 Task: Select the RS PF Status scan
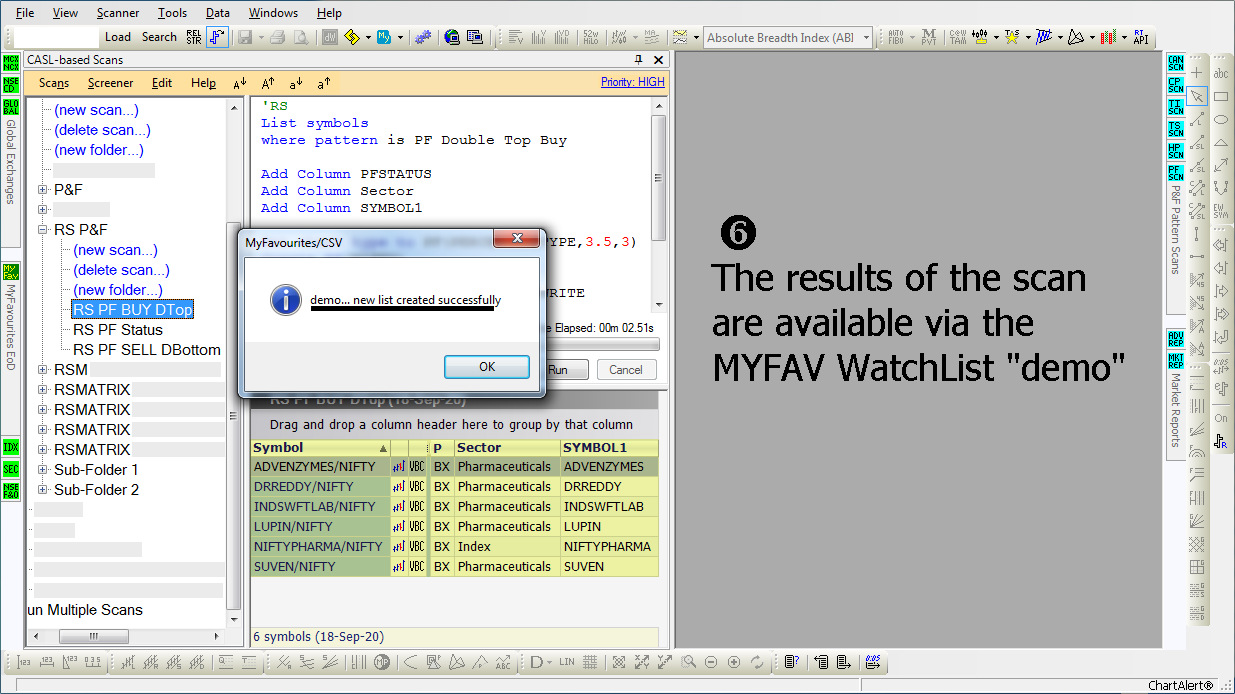(118, 330)
